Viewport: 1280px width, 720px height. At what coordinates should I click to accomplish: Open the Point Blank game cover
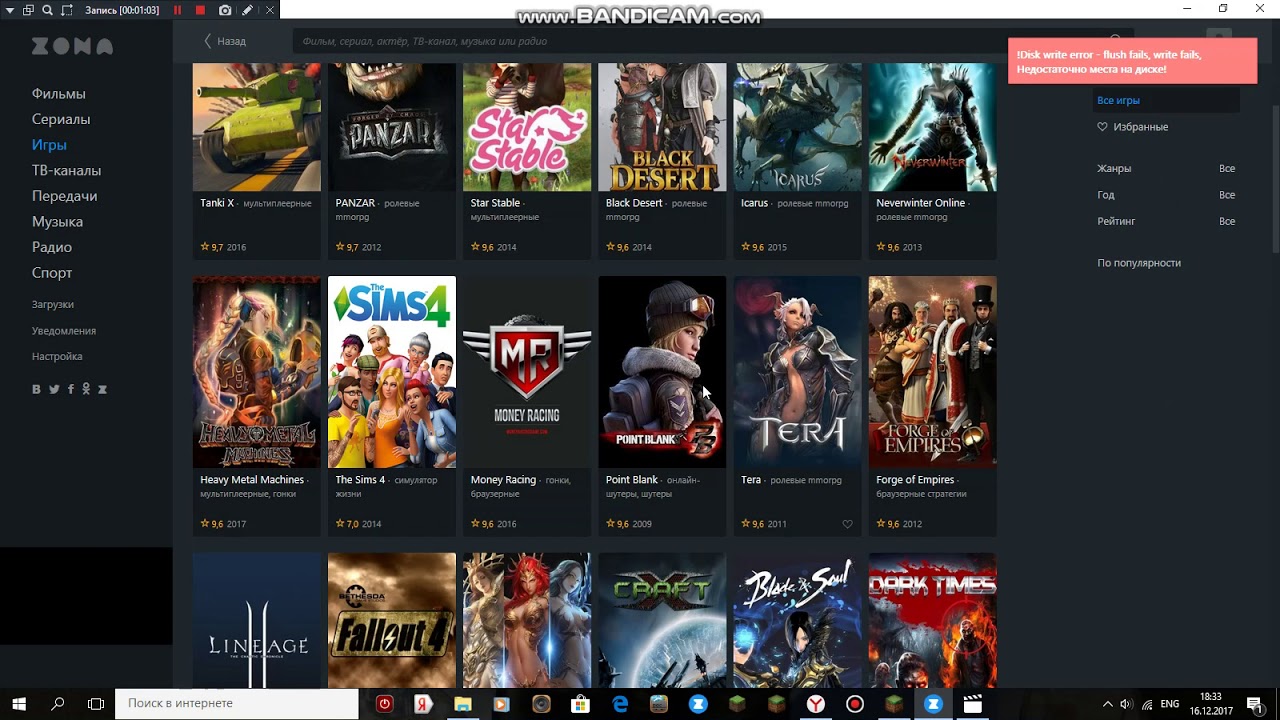[x=662, y=372]
